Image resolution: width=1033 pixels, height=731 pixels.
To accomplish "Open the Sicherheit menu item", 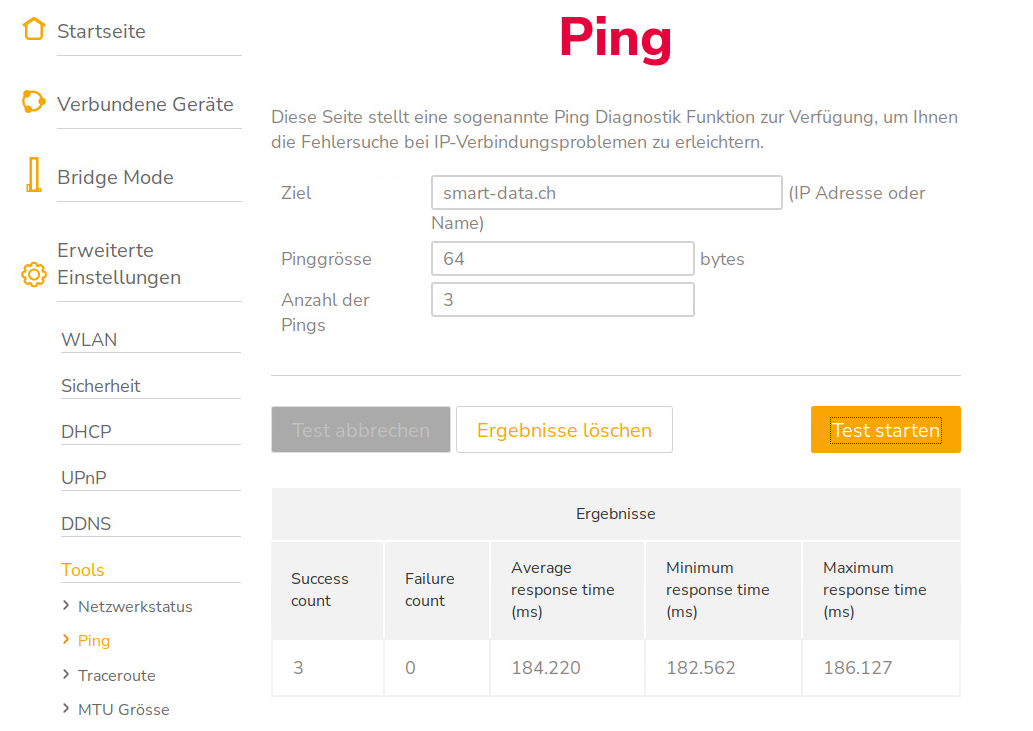I will tap(101, 386).
